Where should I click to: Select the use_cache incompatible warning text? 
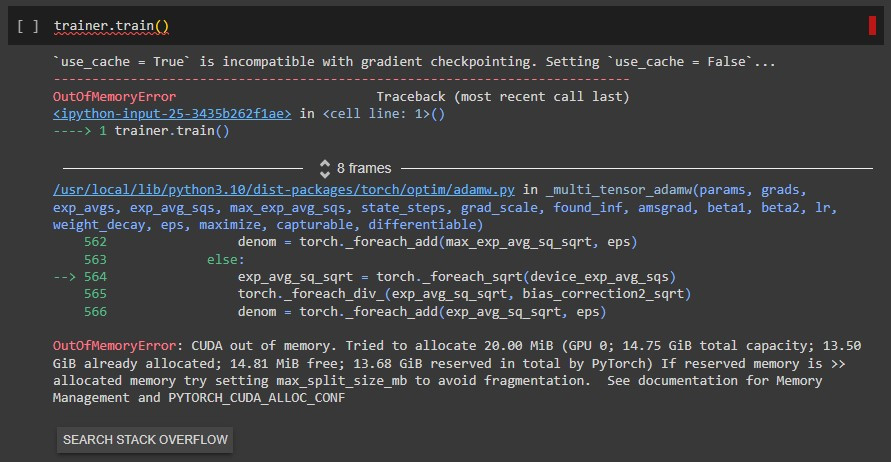tap(414, 62)
